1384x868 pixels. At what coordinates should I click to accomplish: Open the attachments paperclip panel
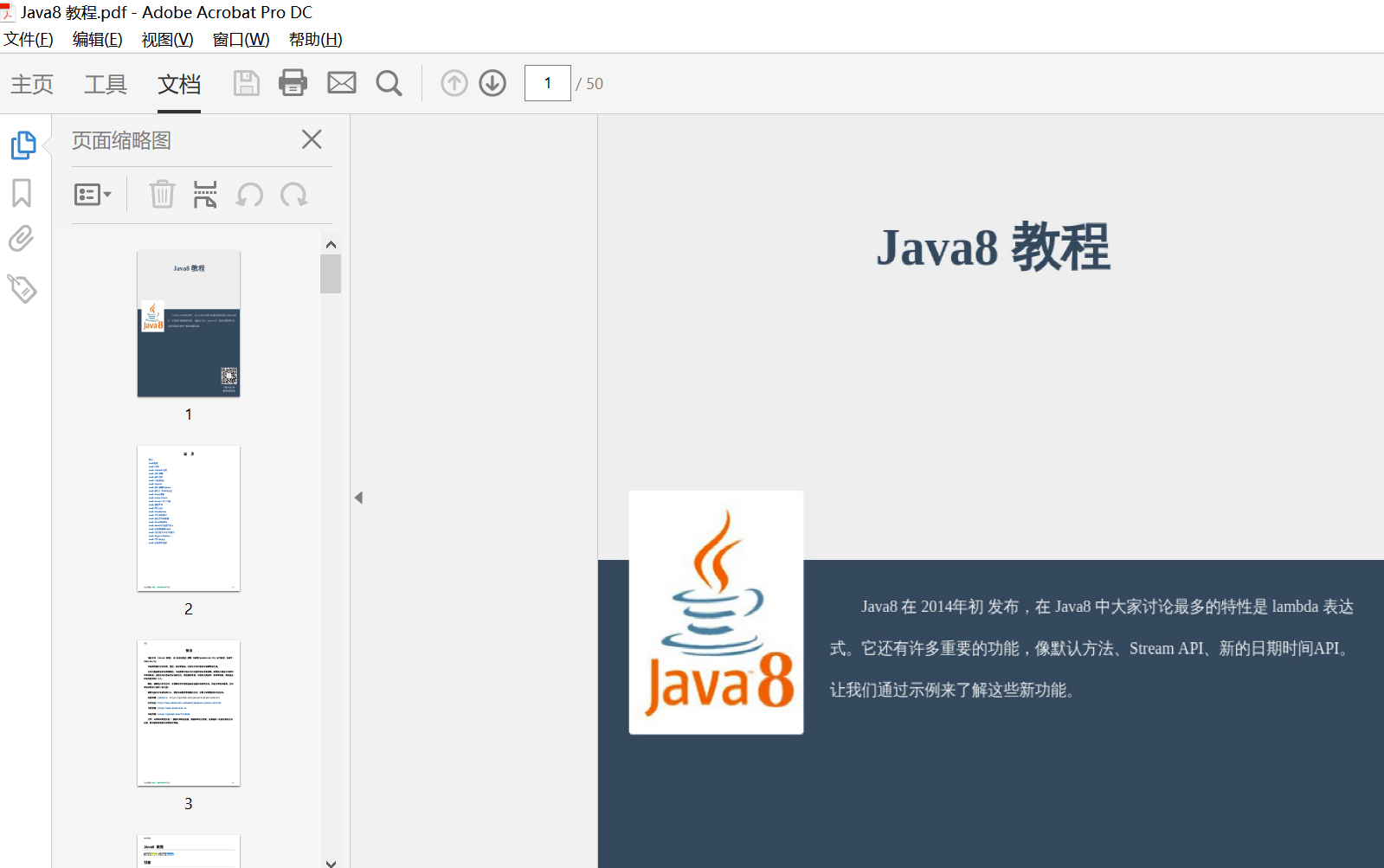point(22,239)
